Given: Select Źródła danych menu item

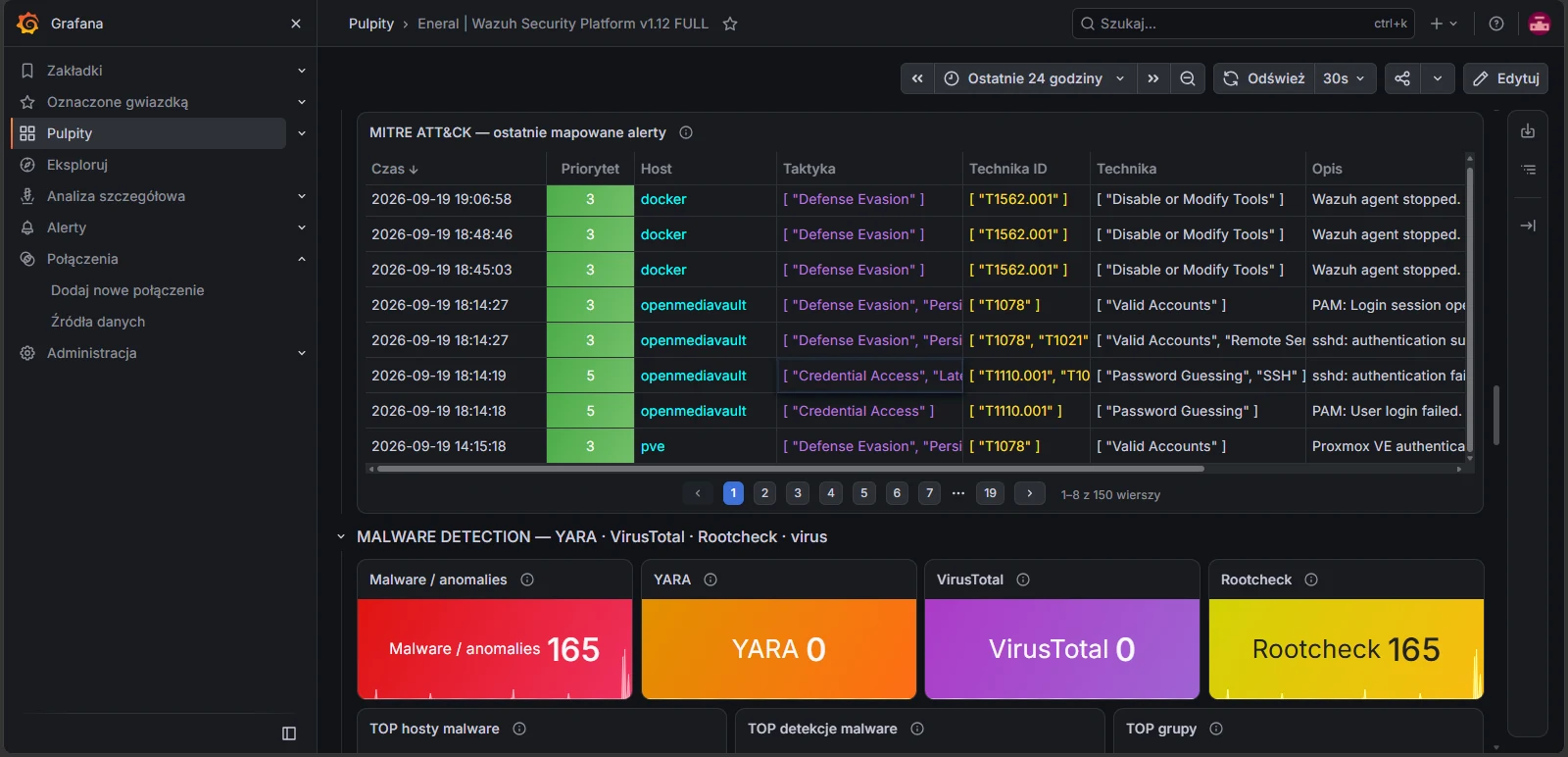Looking at the screenshot, I should coord(98,322).
